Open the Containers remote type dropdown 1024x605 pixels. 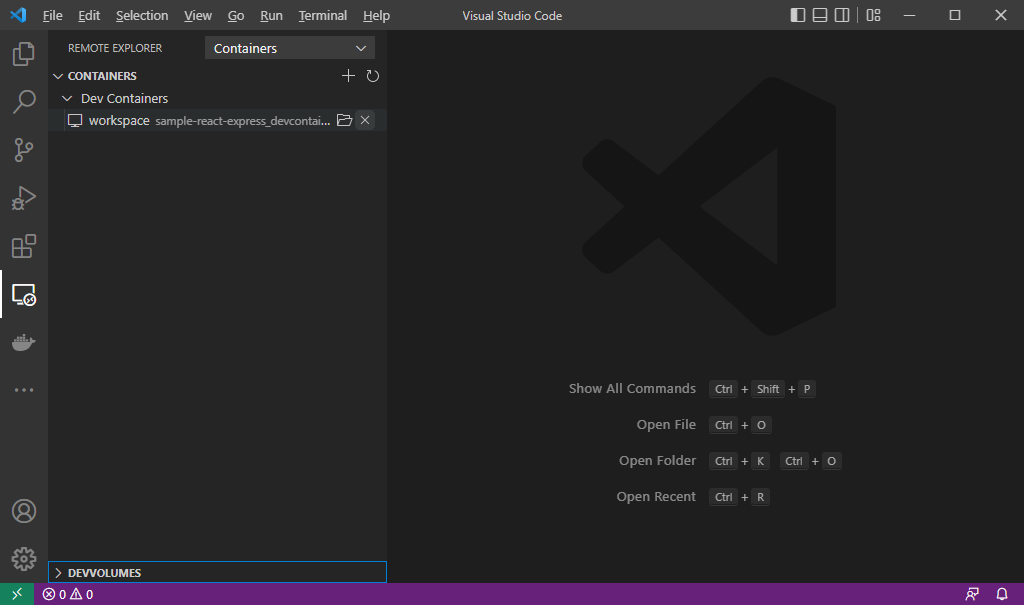pyautogui.click(x=289, y=48)
